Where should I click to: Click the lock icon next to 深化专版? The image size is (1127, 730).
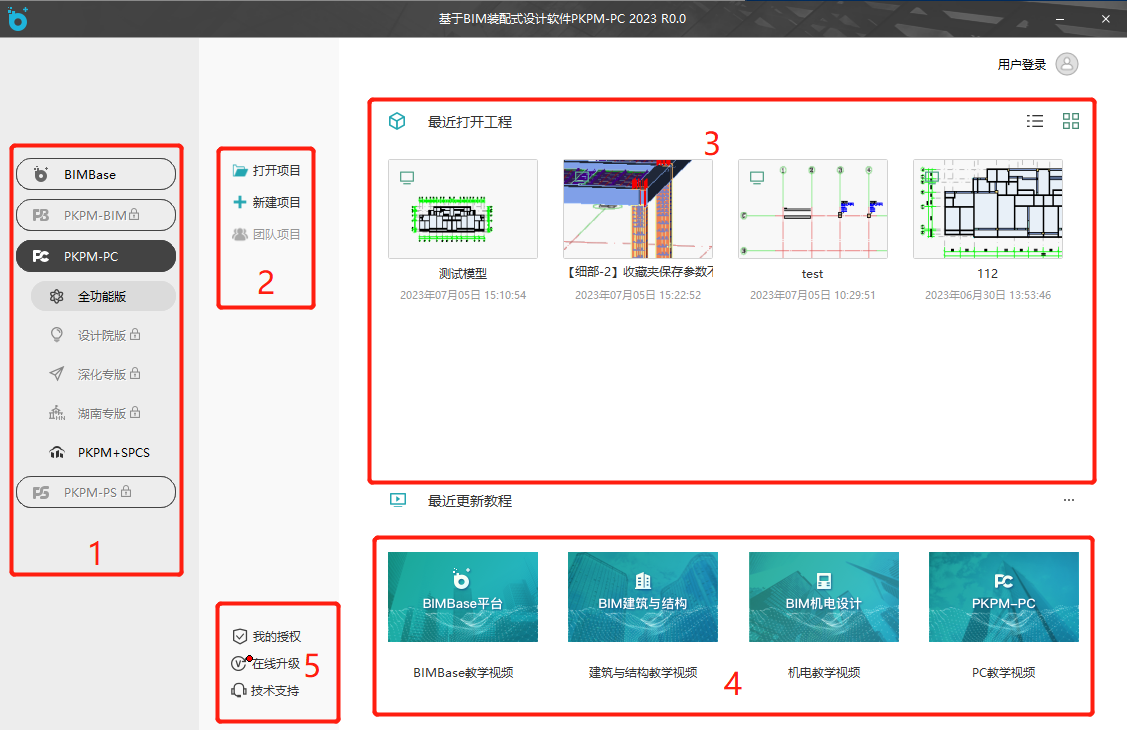(x=135, y=374)
